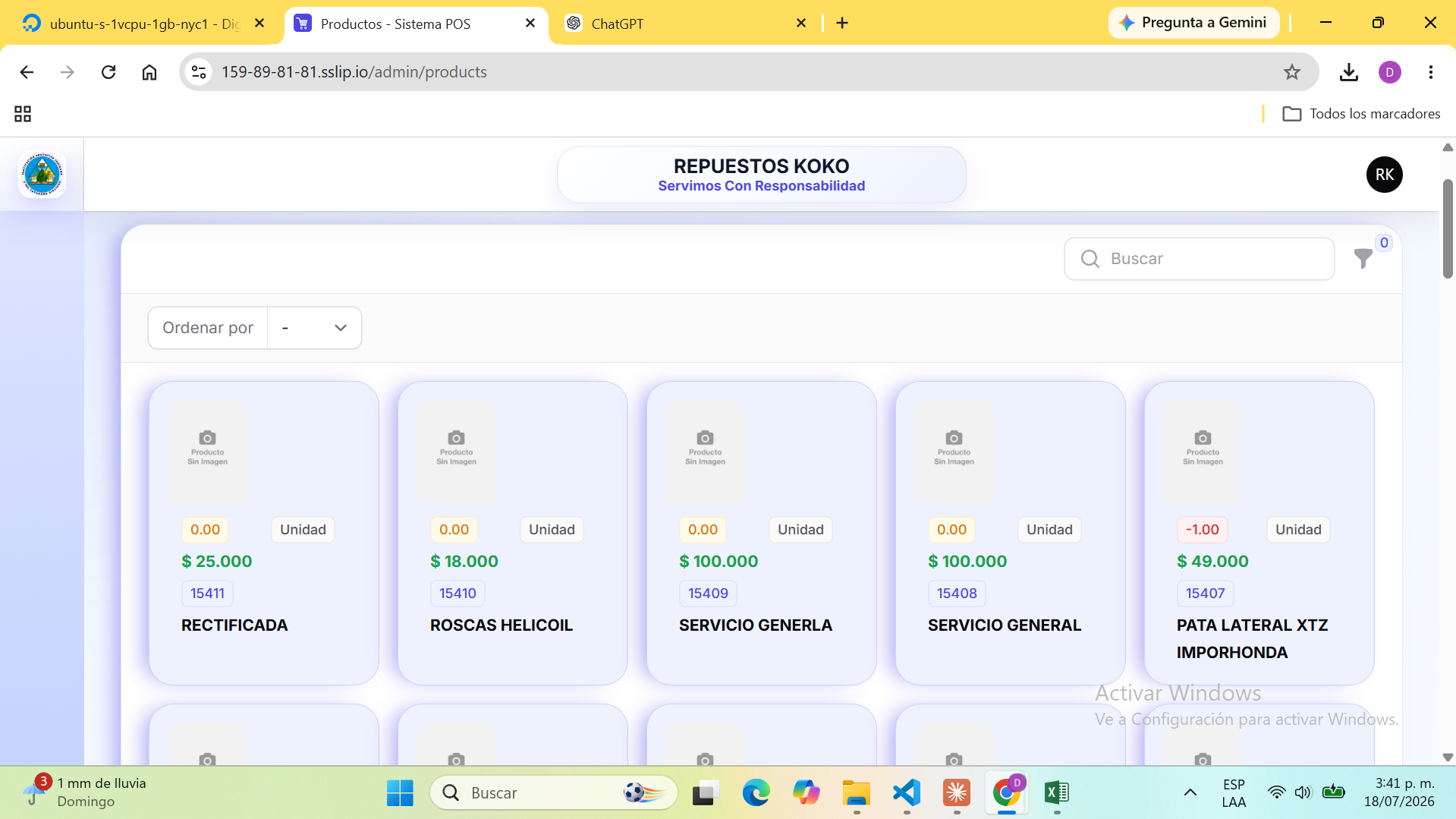Switch to the ChatGPT tab

(683, 24)
